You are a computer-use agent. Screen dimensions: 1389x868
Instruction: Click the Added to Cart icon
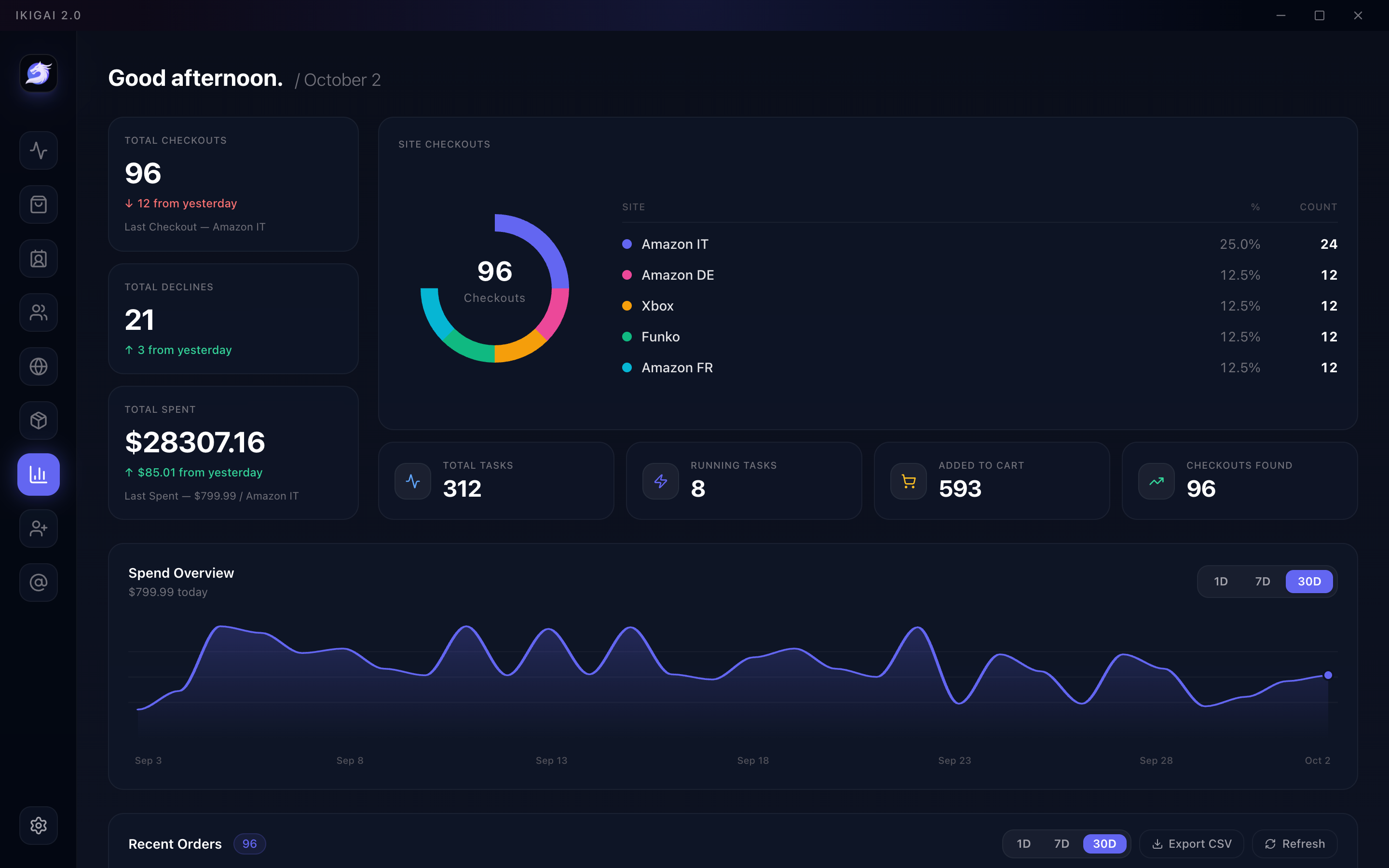tap(909, 481)
